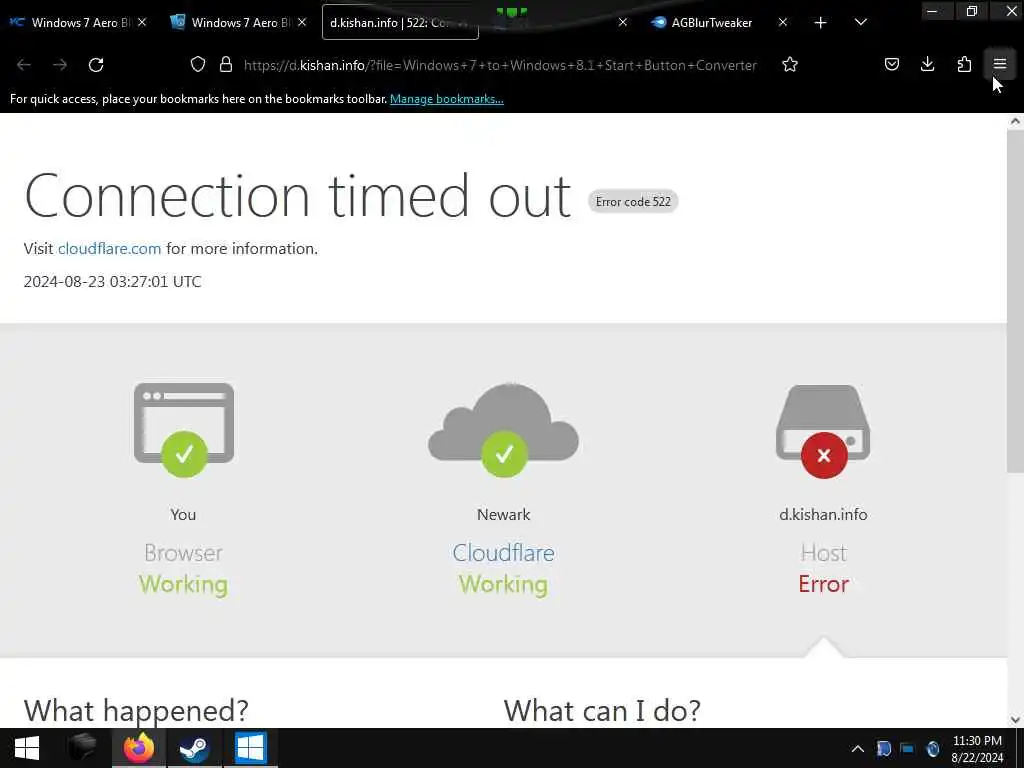Image resolution: width=1024 pixels, height=768 pixels.
Task: Close the AGBlurTweaker tab
Action: (x=783, y=22)
